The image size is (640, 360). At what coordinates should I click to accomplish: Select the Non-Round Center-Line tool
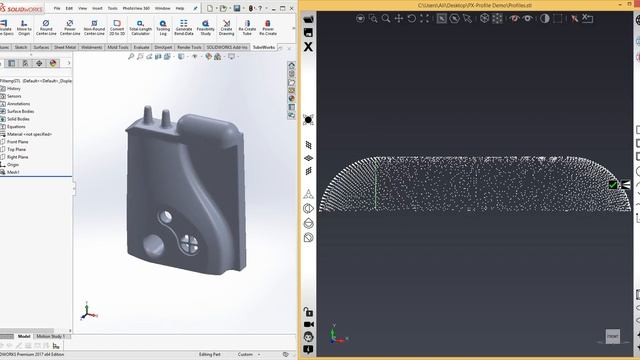(x=94, y=27)
